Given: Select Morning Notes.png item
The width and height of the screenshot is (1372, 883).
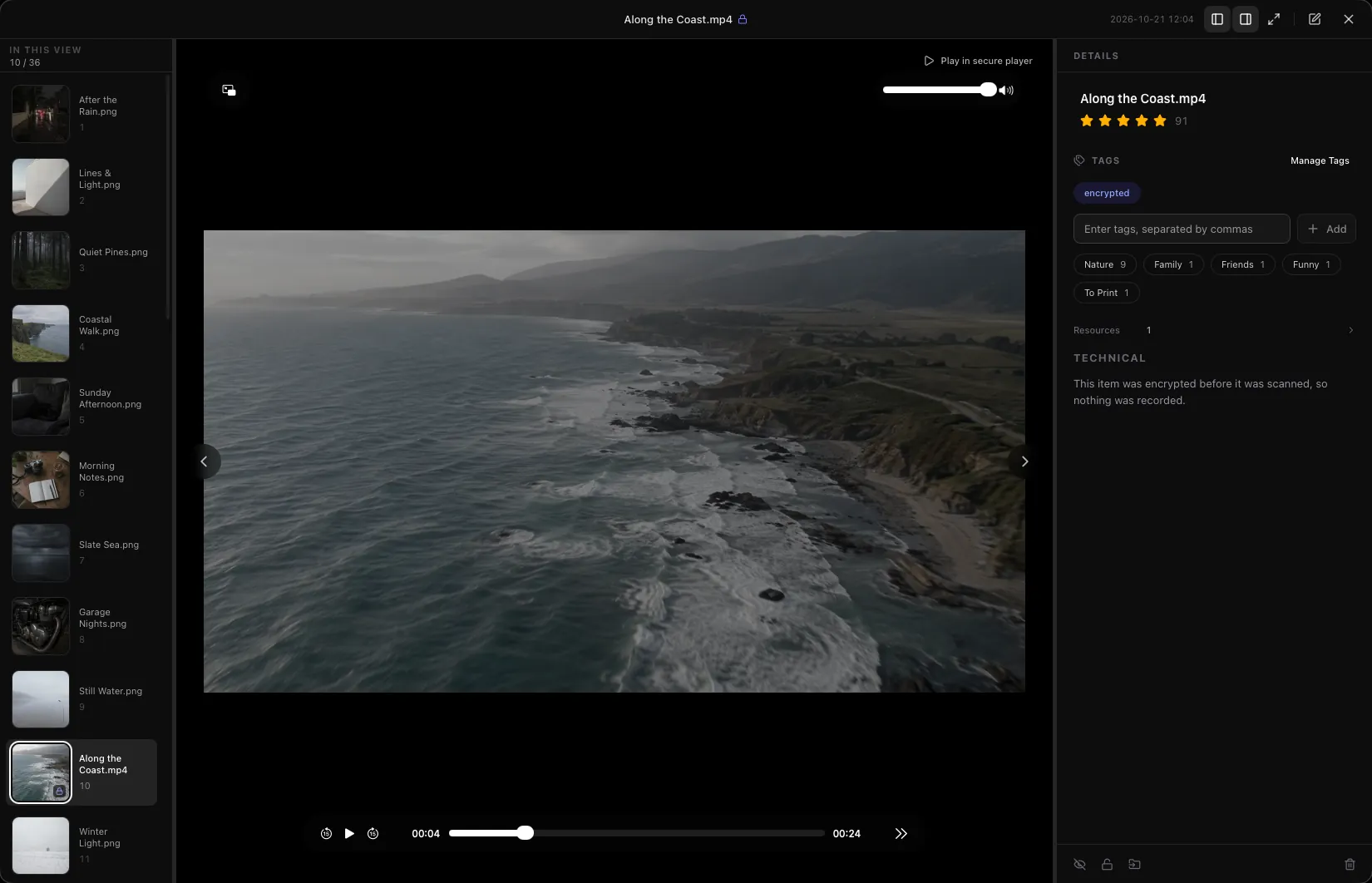Looking at the screenshot, I should [82, 480].
